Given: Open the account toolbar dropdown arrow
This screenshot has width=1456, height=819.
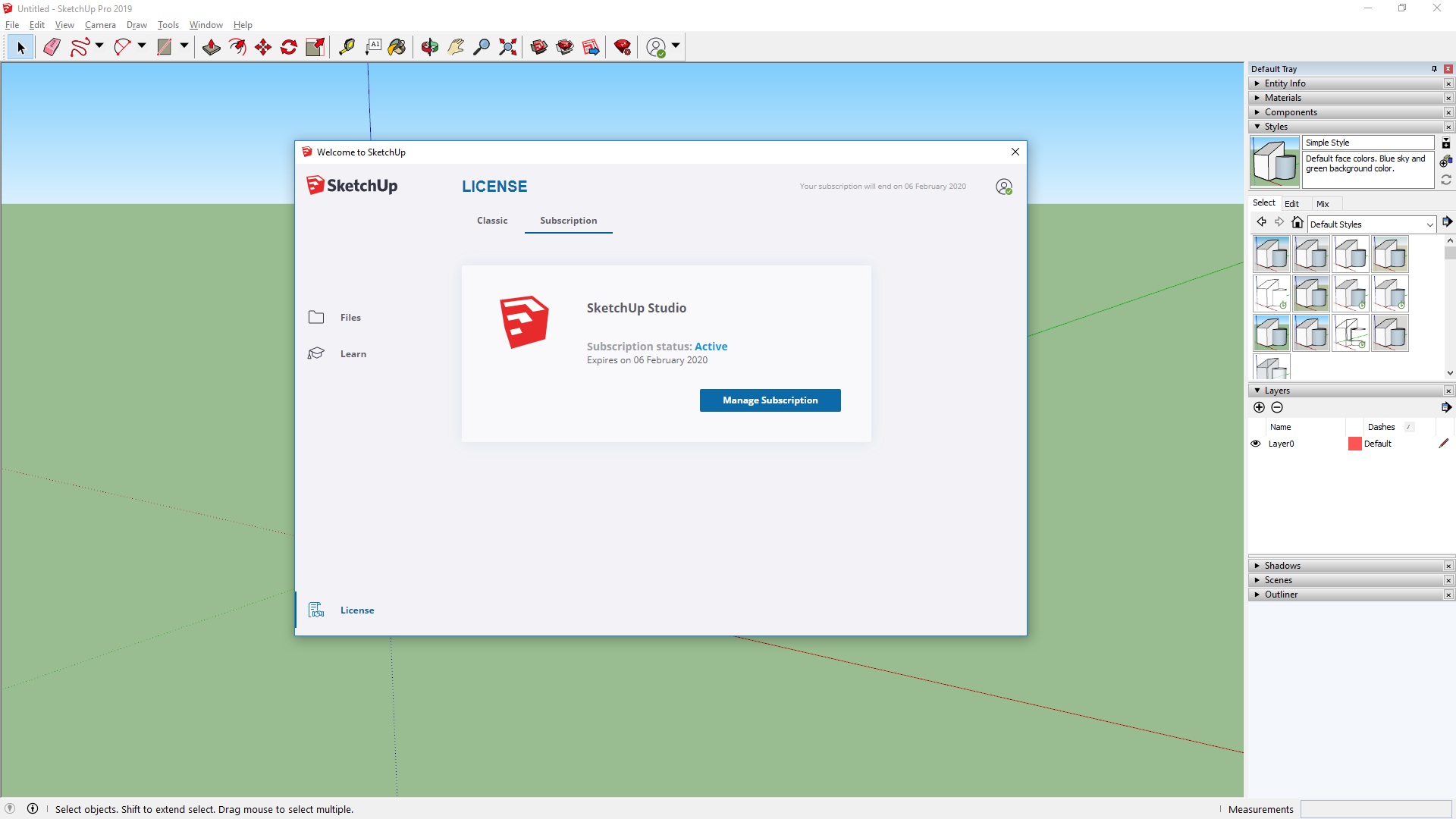Looking at the screenshot, I should click(676, 46).
